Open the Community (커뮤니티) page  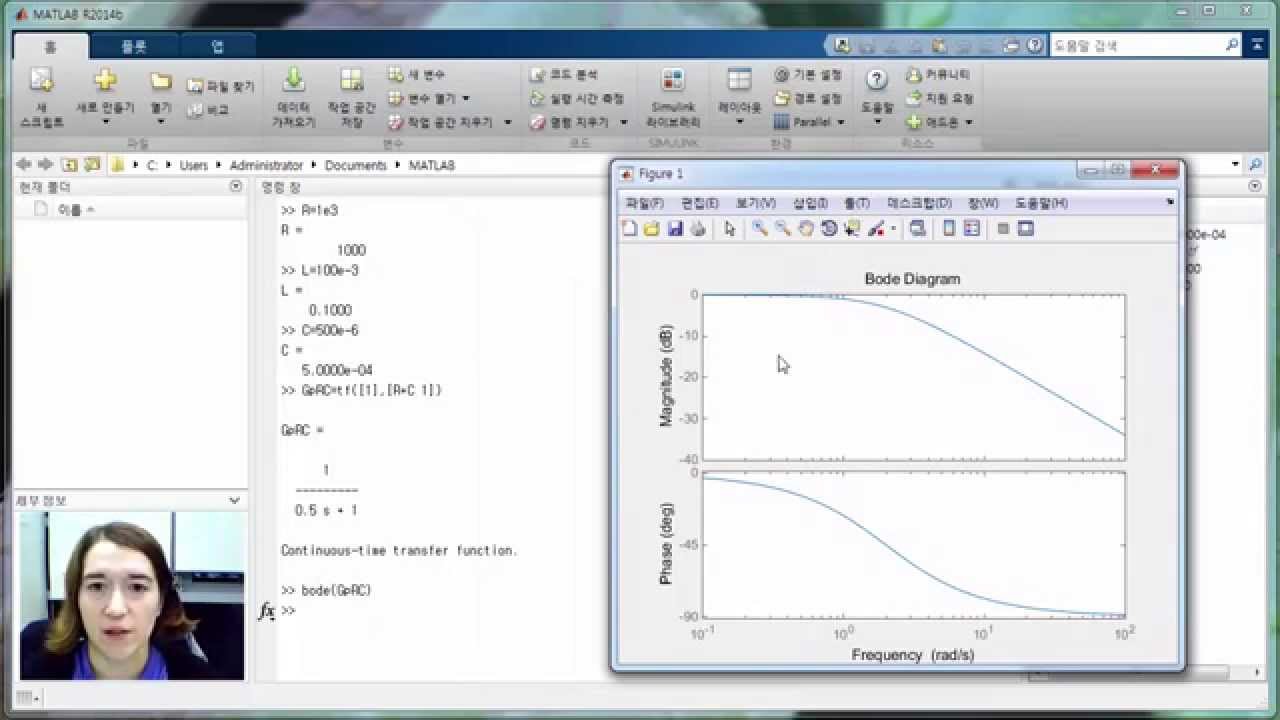[938, 75]
